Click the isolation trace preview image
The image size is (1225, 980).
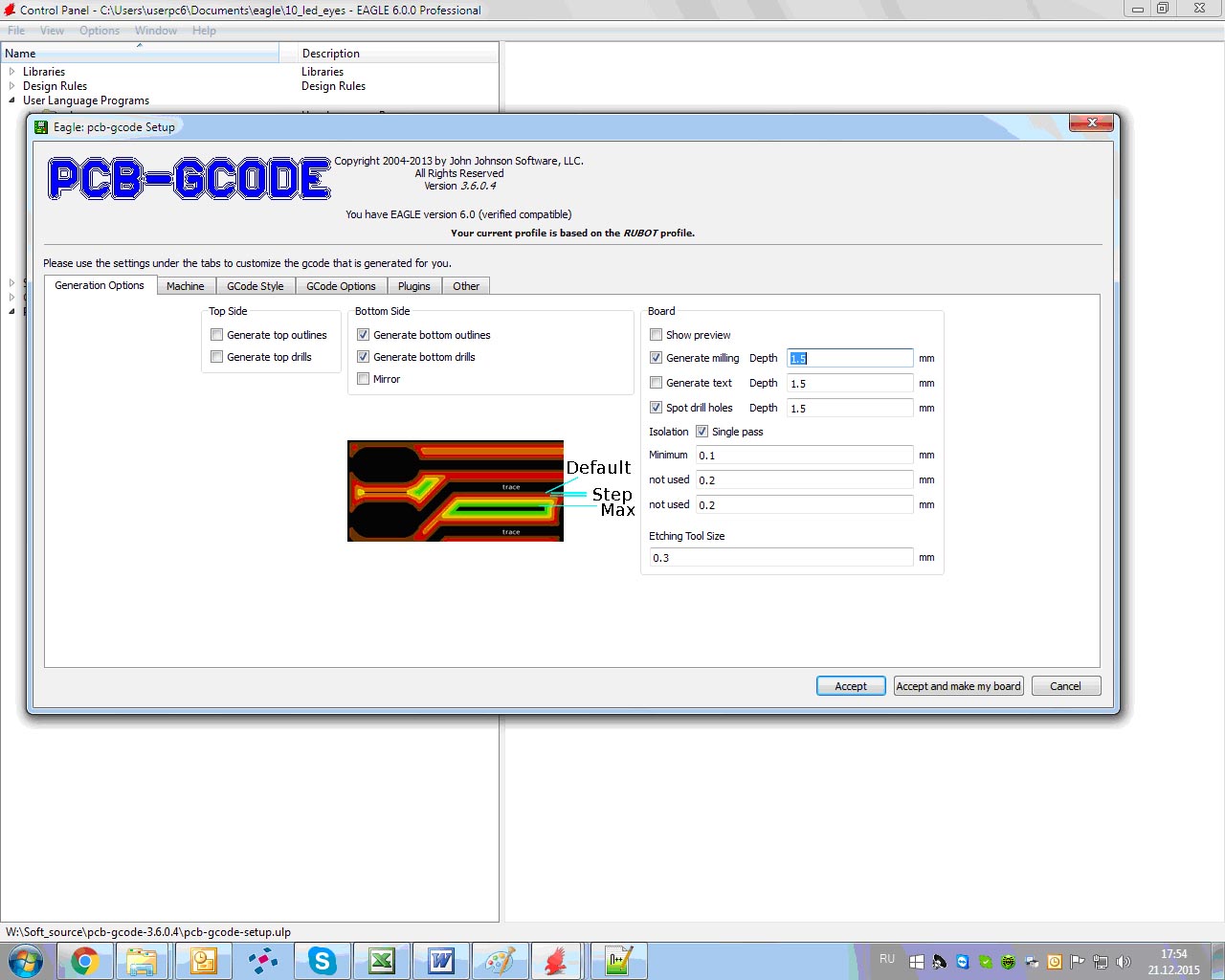click(456, 491)
